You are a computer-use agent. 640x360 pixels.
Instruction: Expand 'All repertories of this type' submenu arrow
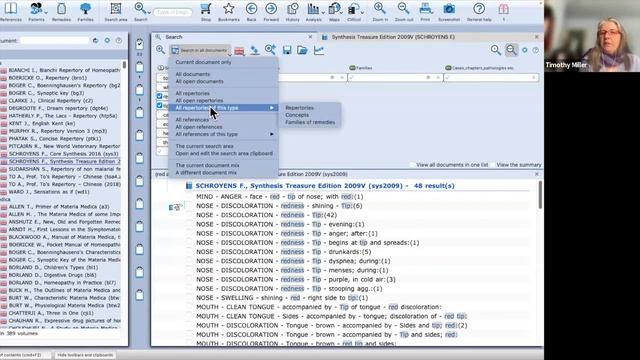[272, 108]
